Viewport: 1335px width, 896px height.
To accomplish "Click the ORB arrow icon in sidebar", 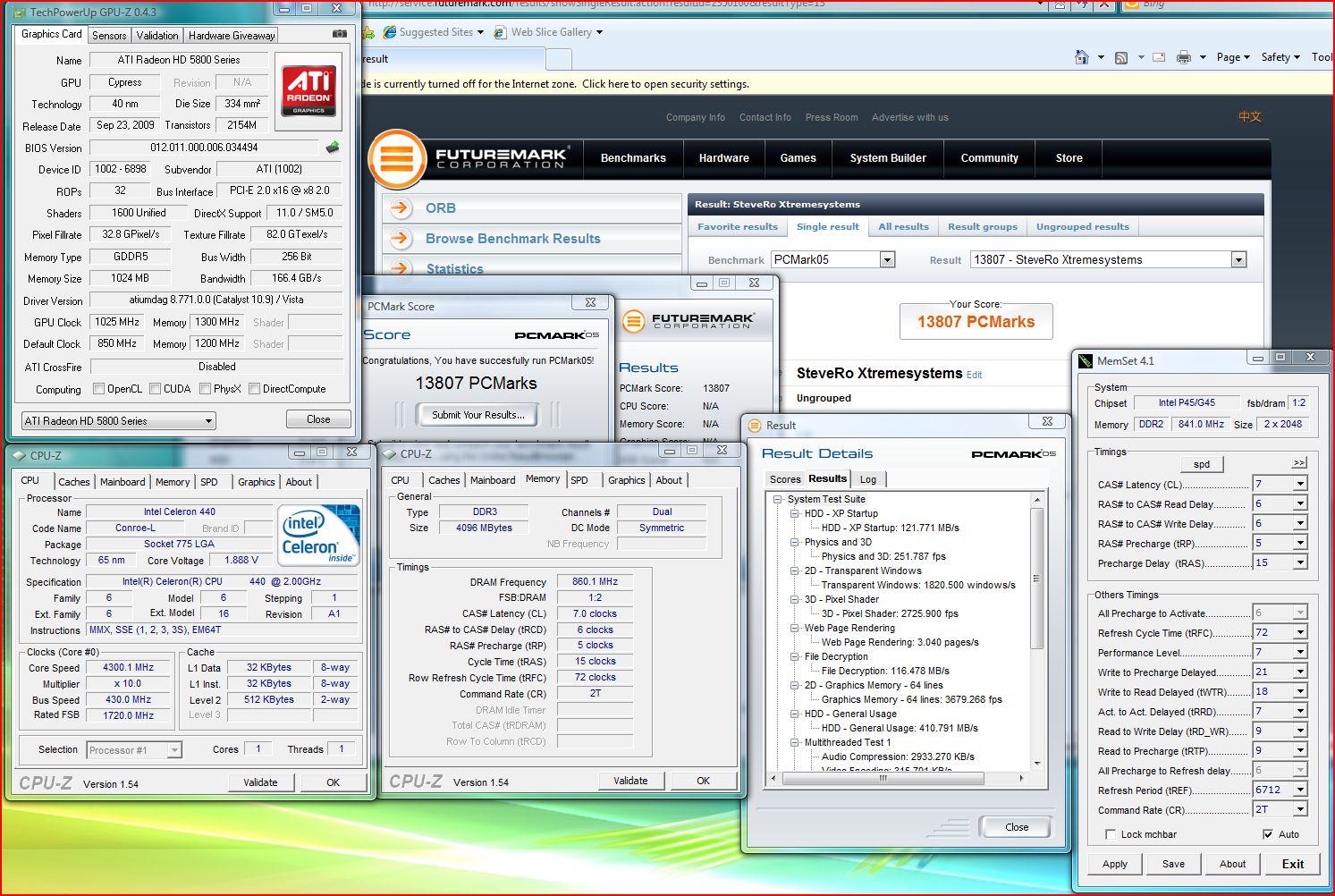I will (x=401, y=208).
